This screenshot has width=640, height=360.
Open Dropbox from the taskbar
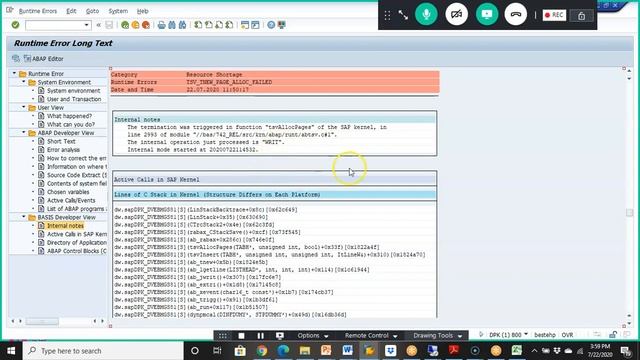coord(390,351)
